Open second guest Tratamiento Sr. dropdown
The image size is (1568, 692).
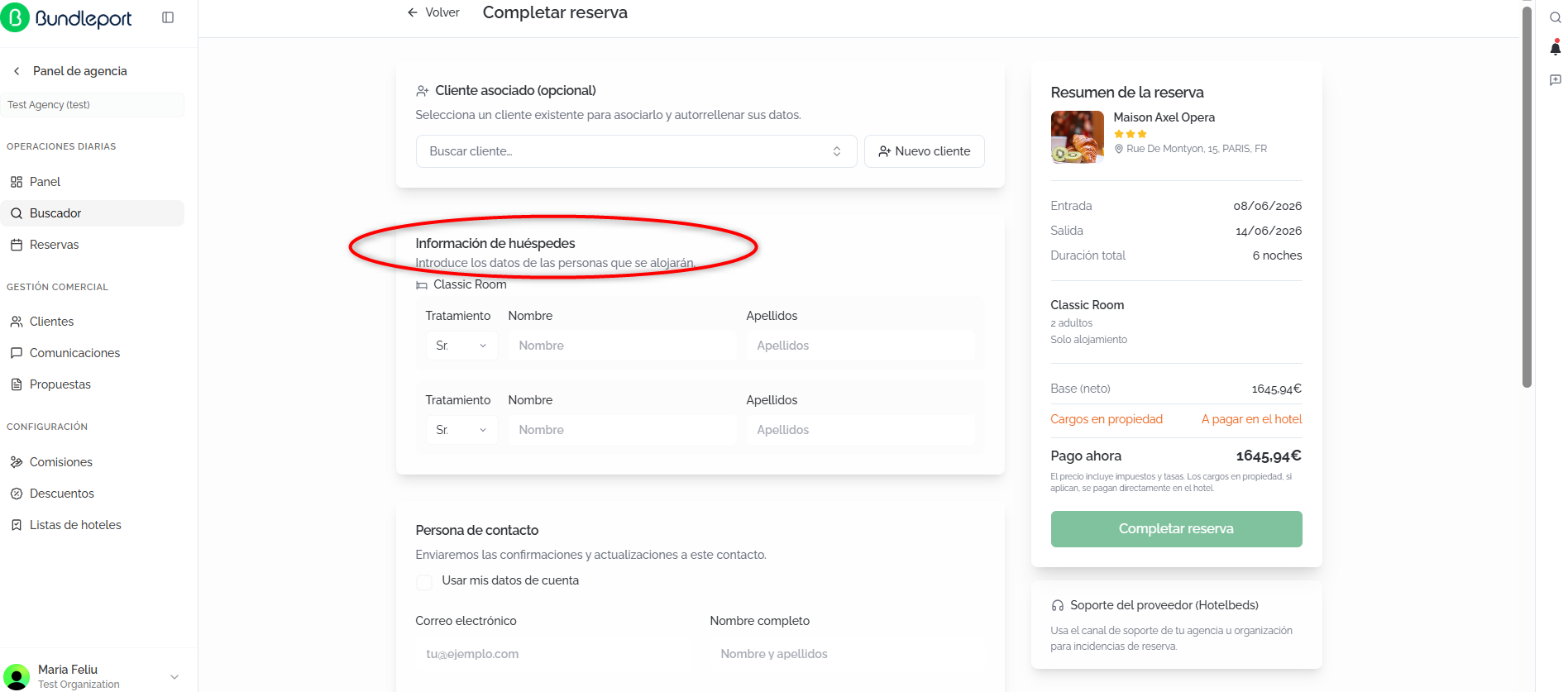(461, 430)
